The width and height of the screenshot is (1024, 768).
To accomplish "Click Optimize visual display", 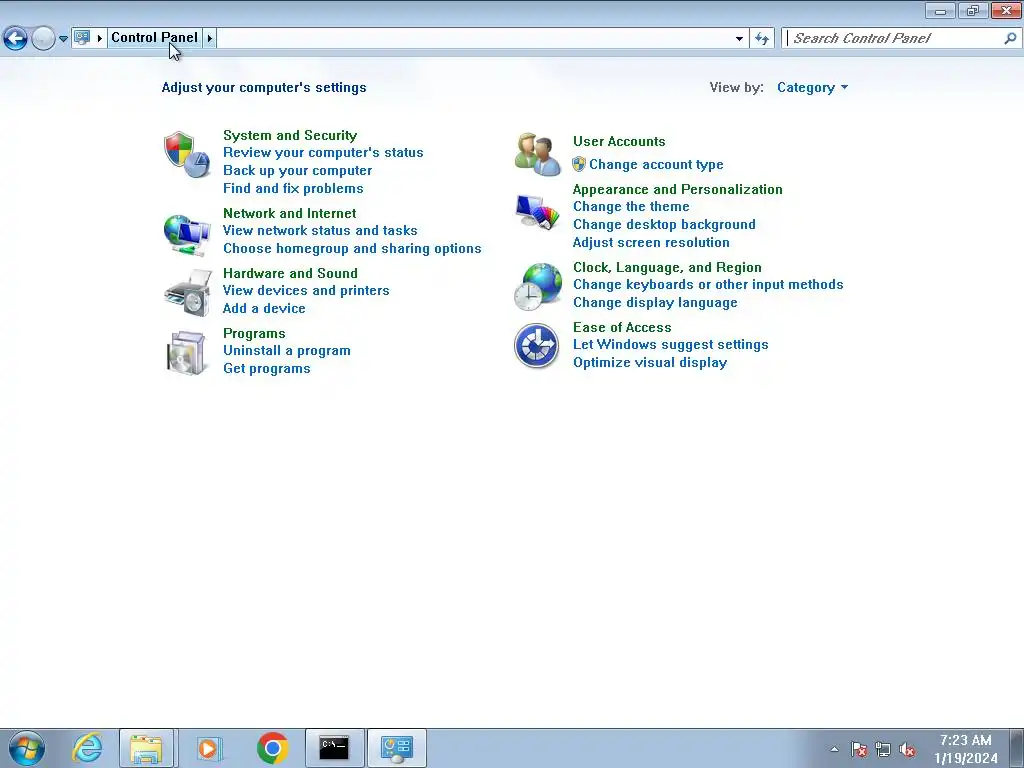I will point(650,362).
